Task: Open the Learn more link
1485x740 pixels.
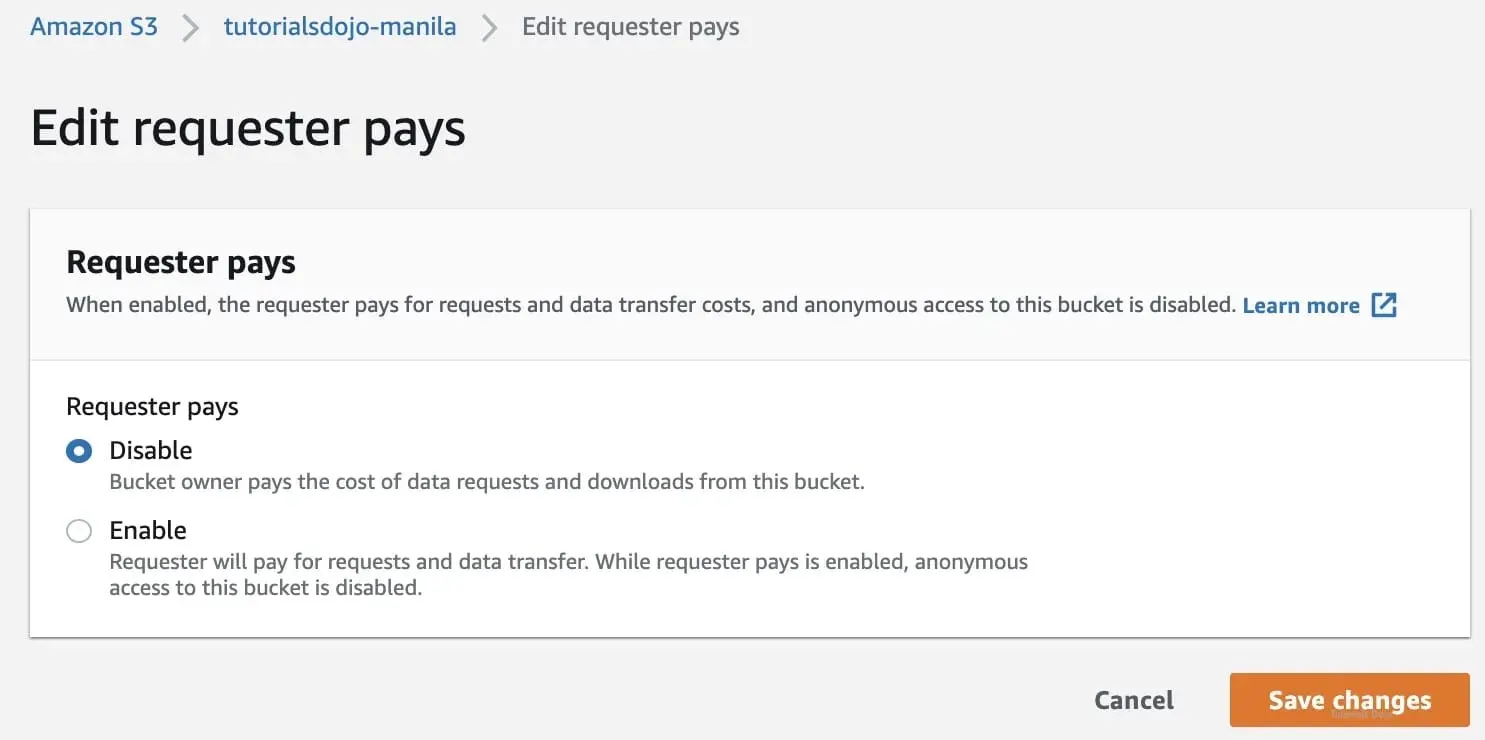Action: pos(1301,305)
